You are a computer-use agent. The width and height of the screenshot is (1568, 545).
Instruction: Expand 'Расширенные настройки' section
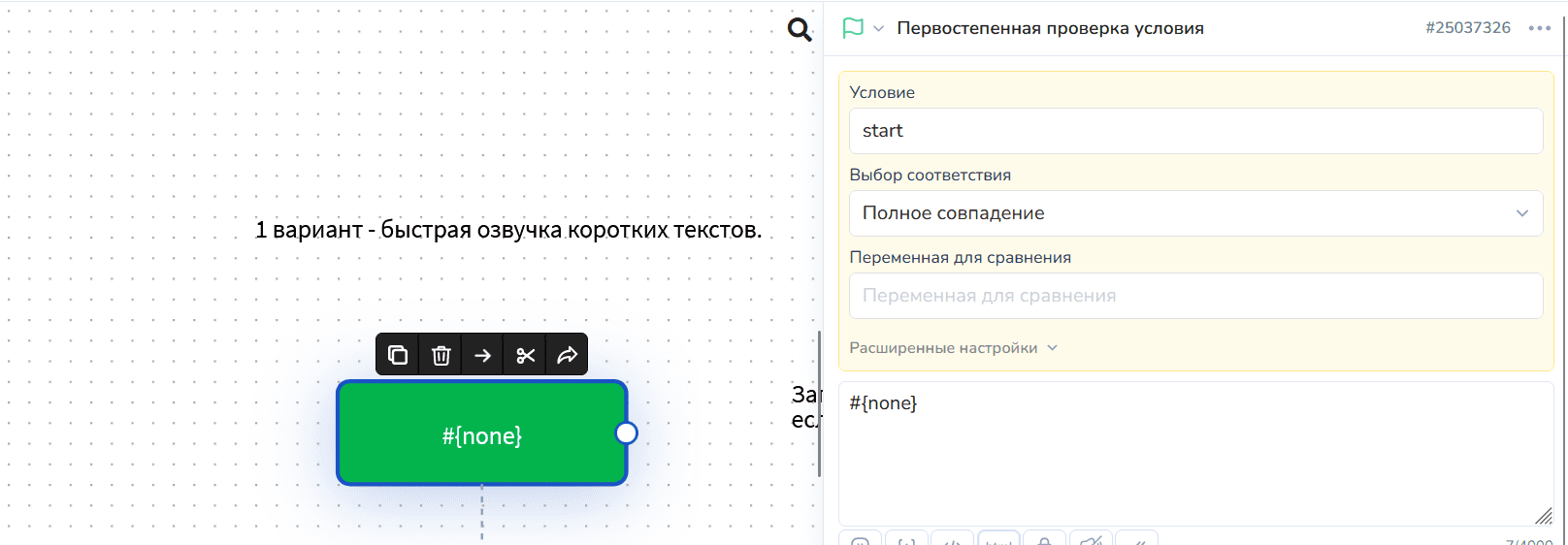pos(952,348)
